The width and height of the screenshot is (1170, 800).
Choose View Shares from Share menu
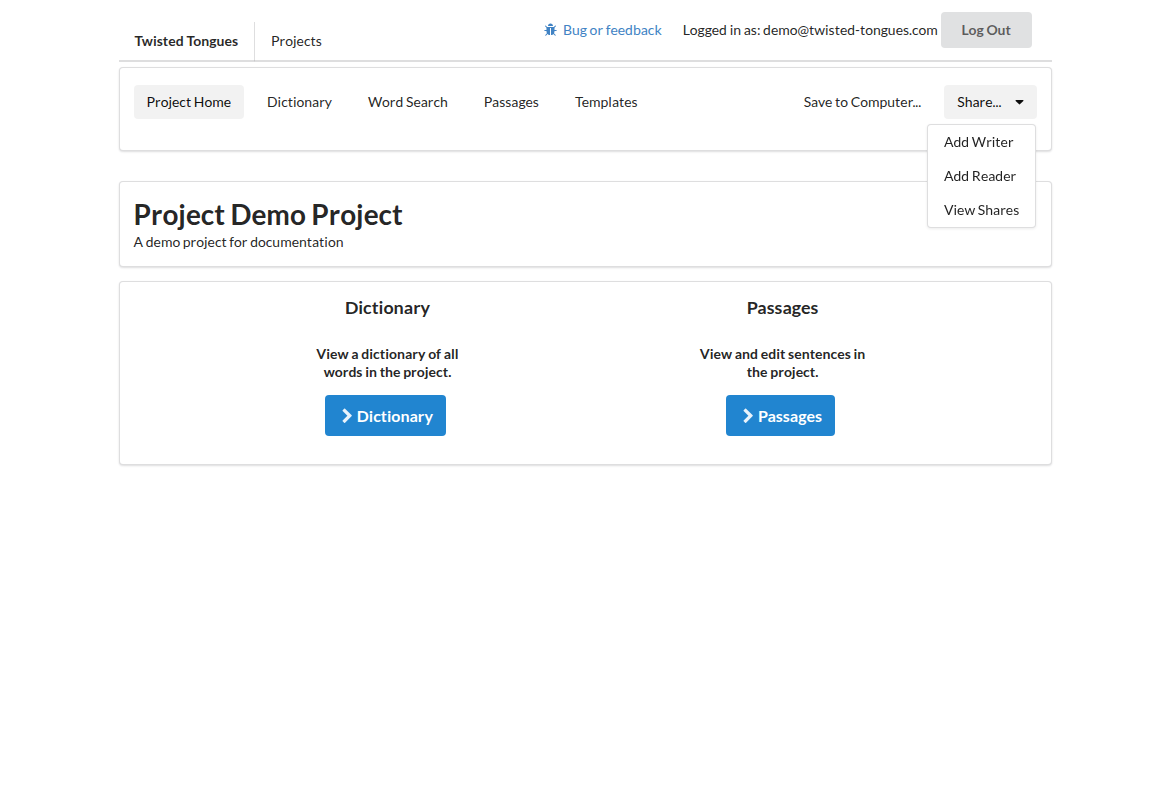(x=981, y=210)
